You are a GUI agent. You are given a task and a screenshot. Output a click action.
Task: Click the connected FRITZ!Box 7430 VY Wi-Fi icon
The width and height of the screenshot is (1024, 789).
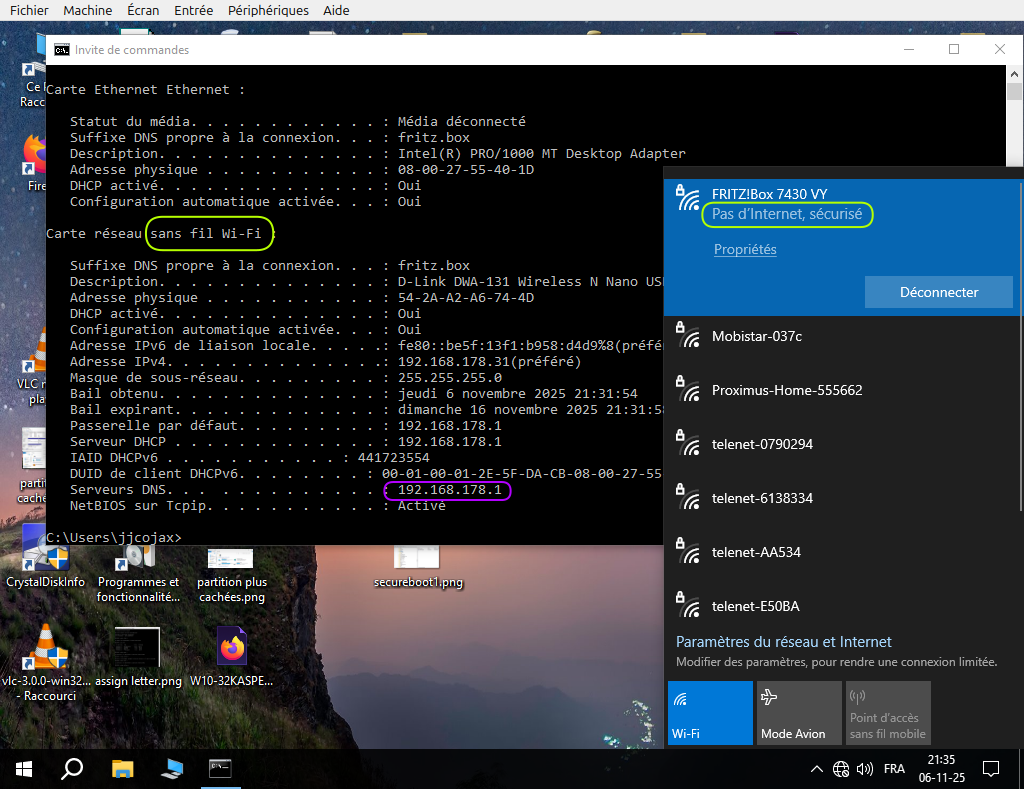688,197
